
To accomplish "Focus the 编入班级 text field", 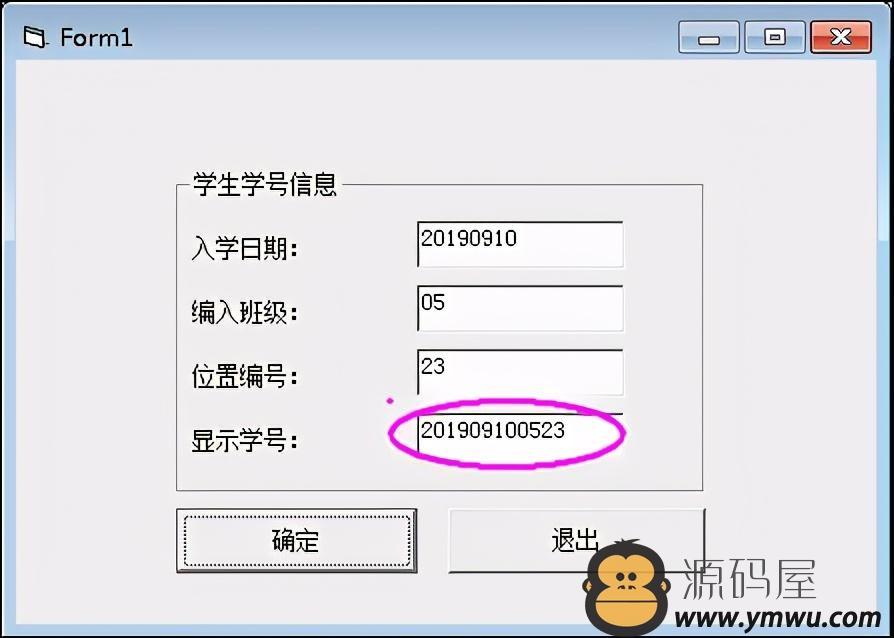I will [520, 308].
